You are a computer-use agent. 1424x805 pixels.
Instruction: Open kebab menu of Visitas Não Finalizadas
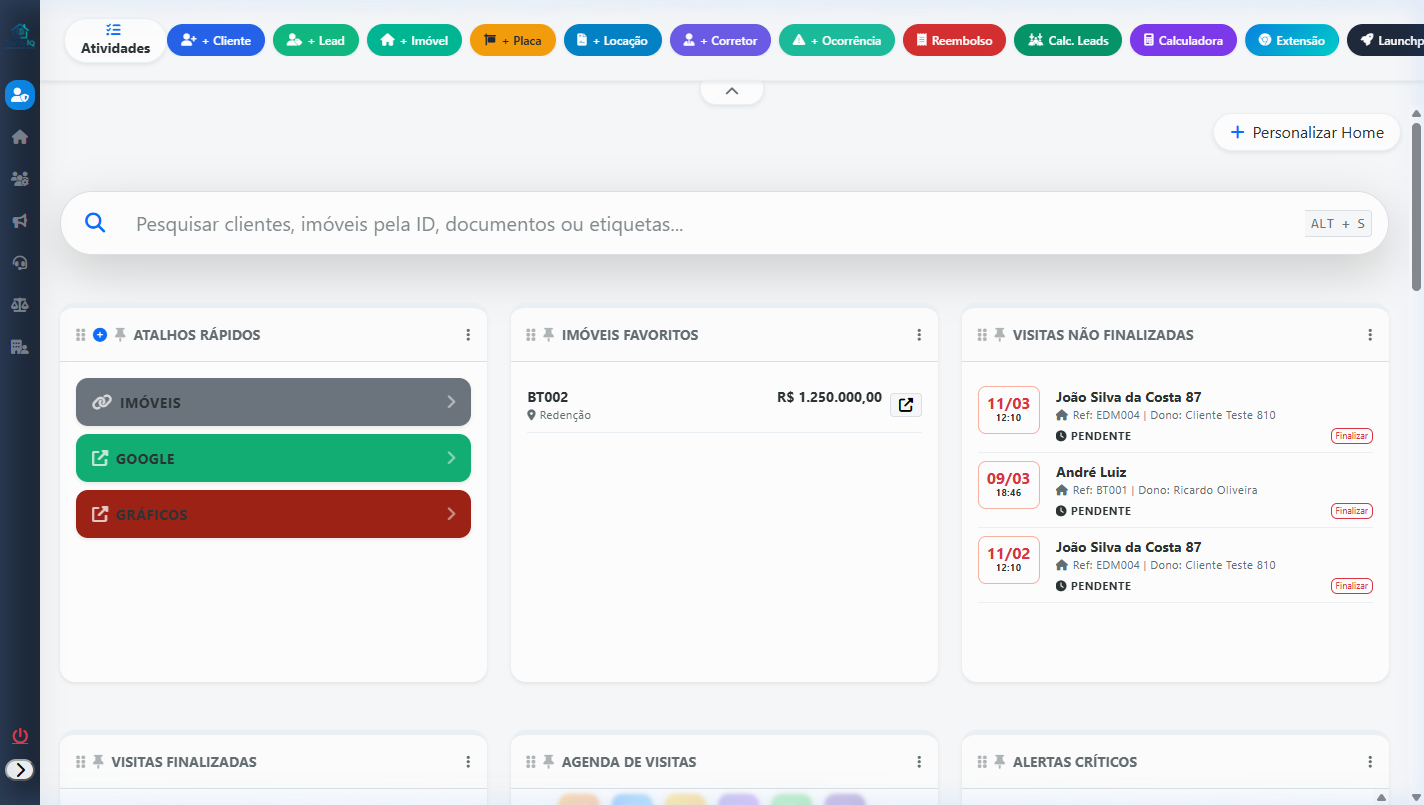1370,335
